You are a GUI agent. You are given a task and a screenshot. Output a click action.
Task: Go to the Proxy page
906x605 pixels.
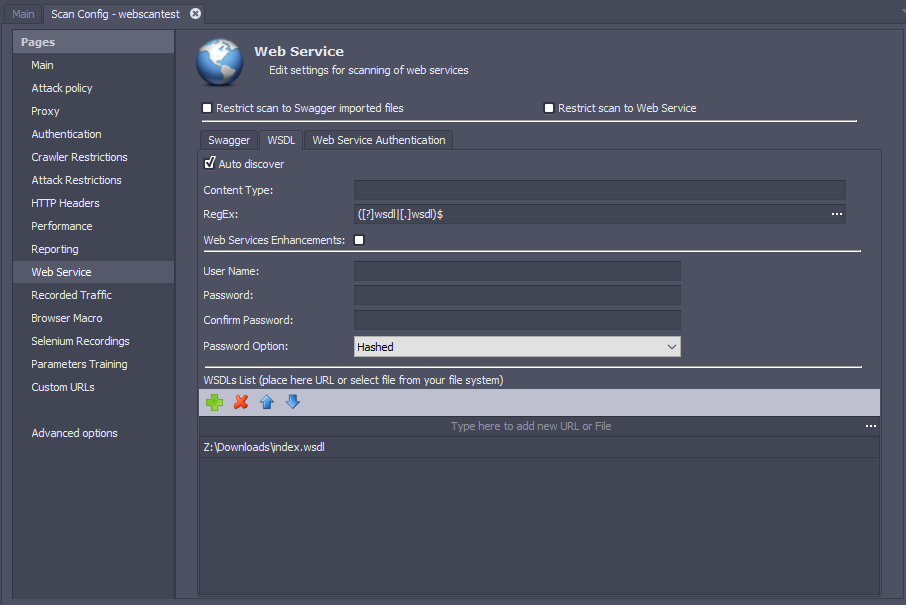tap(94, 112)
